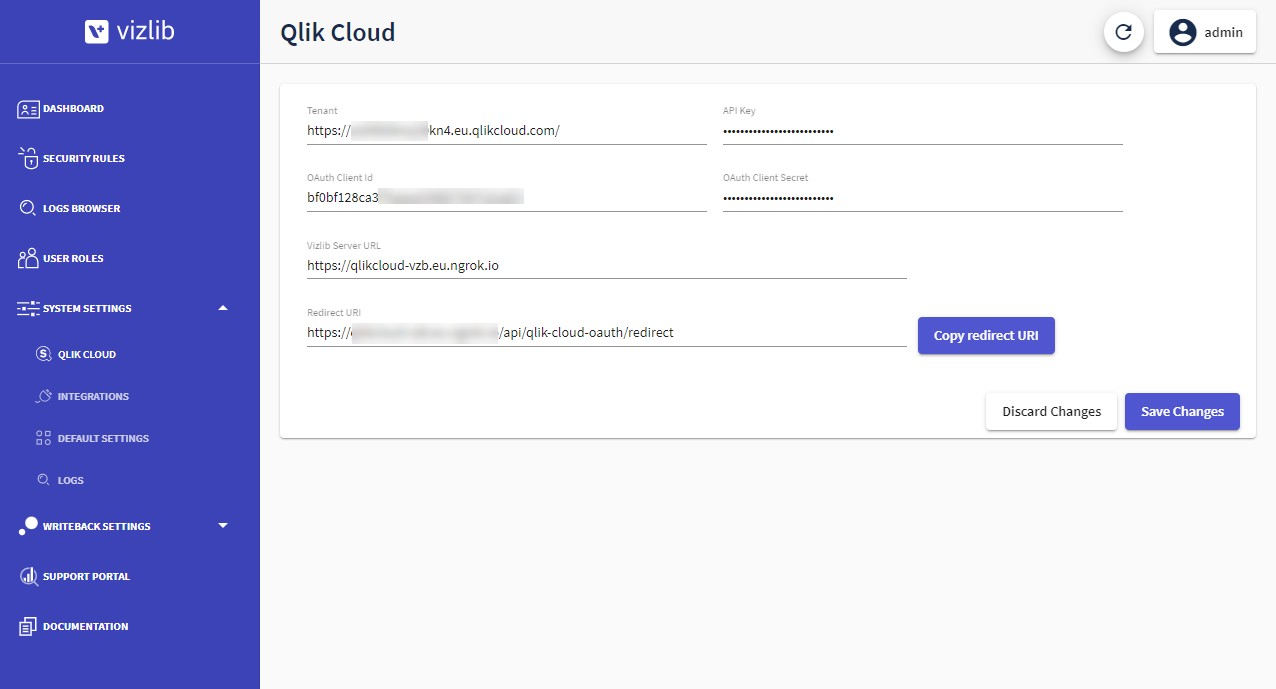Click the Logs Browser magnifier icon

(28, 208)
